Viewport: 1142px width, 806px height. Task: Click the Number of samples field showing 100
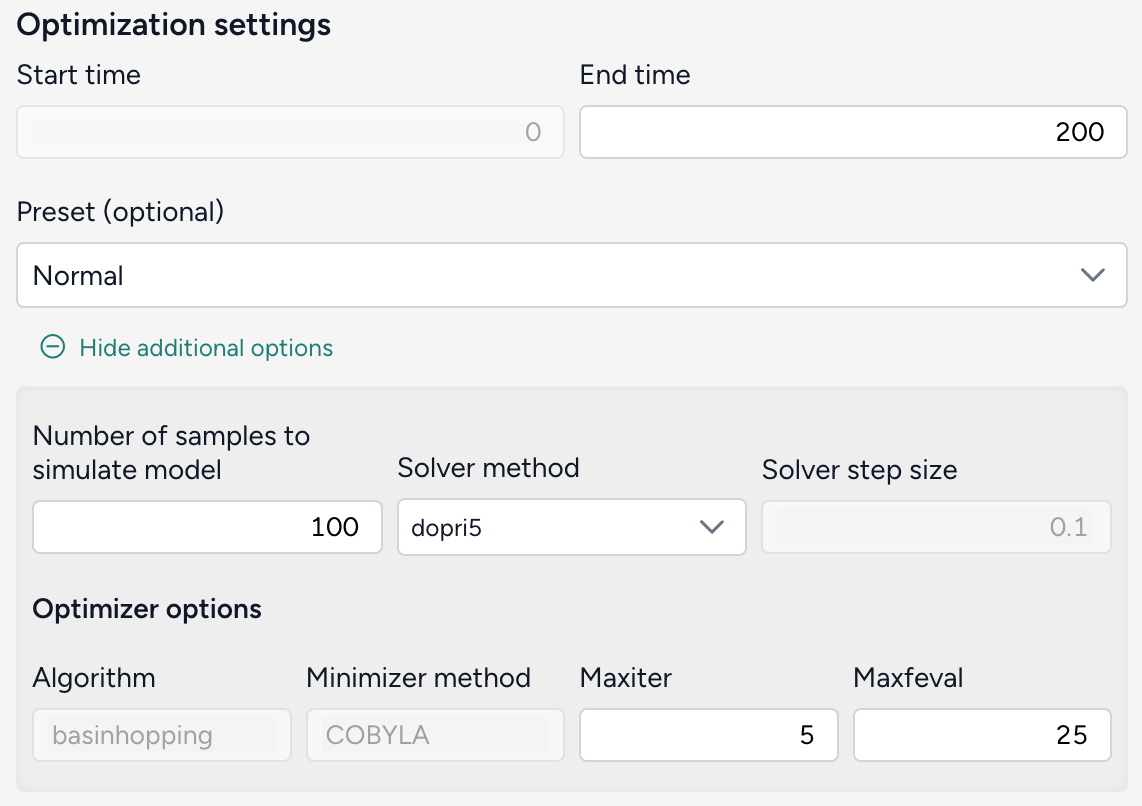(x=207, y=527)
